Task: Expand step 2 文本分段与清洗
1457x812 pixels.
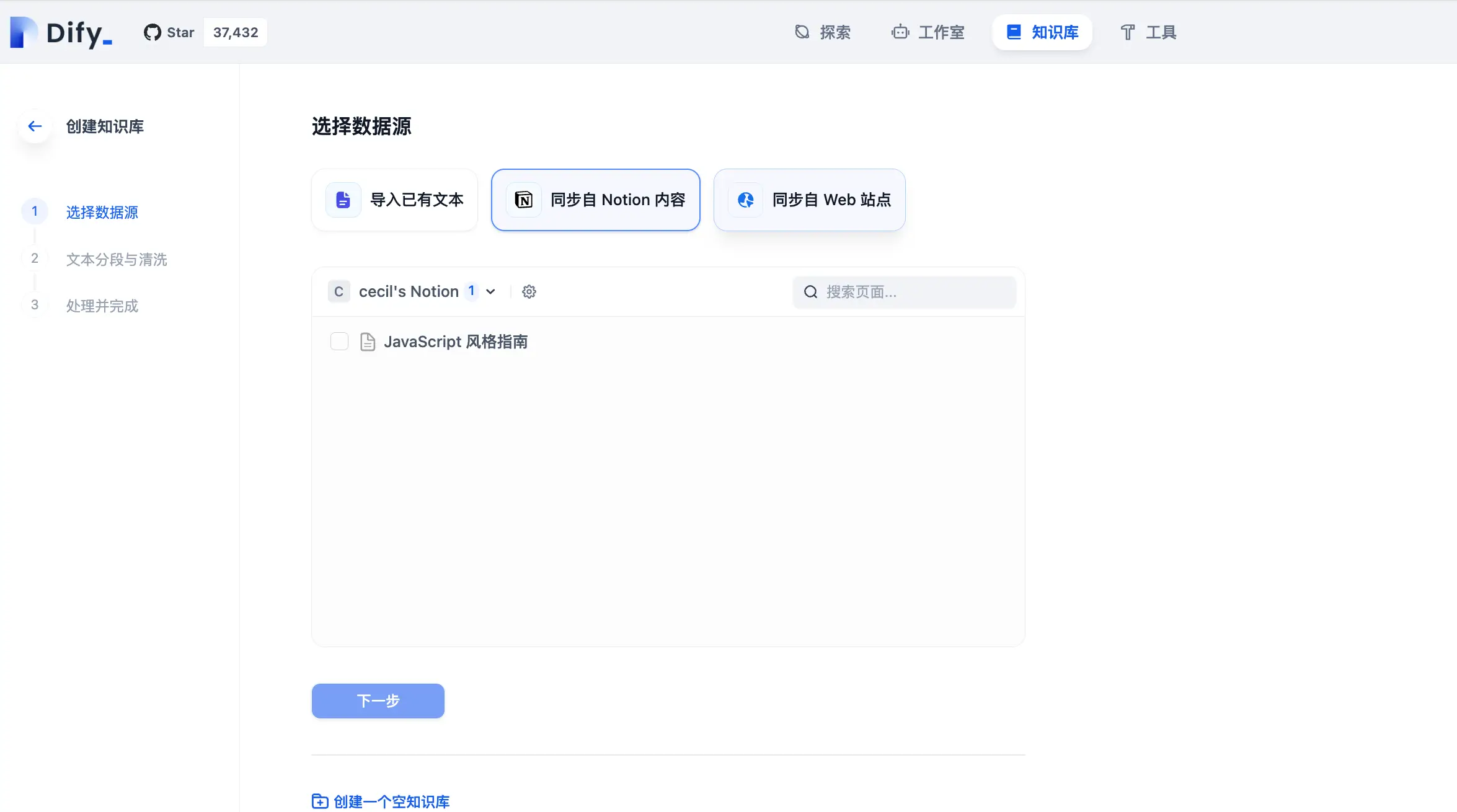Action: point(116,259)
